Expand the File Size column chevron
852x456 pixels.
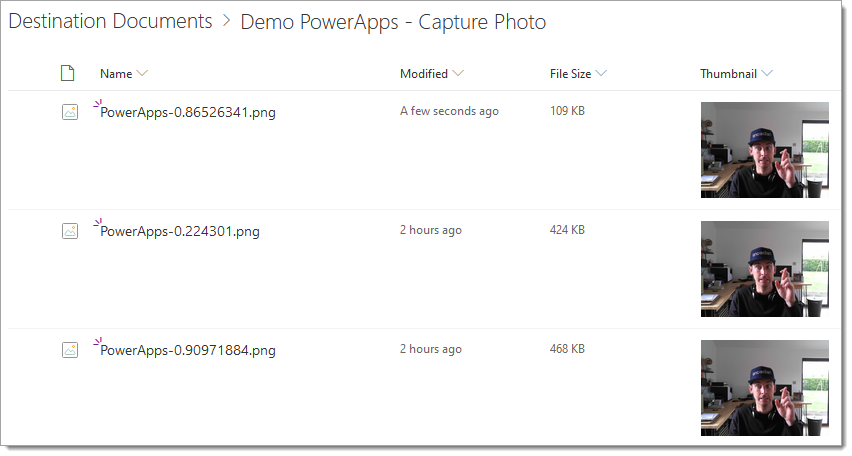(x=601, y=73)
